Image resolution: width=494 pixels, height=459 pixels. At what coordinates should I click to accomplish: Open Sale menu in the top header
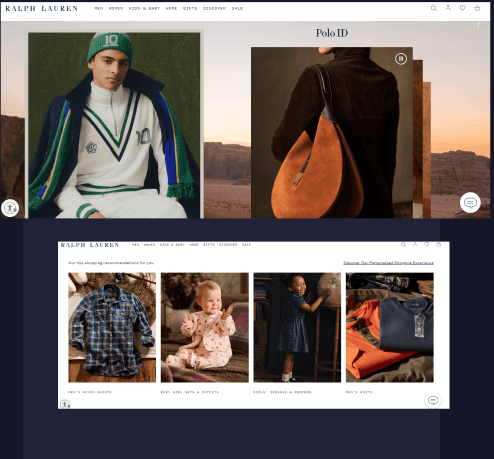pyautogui.click(x=237, y=8)
